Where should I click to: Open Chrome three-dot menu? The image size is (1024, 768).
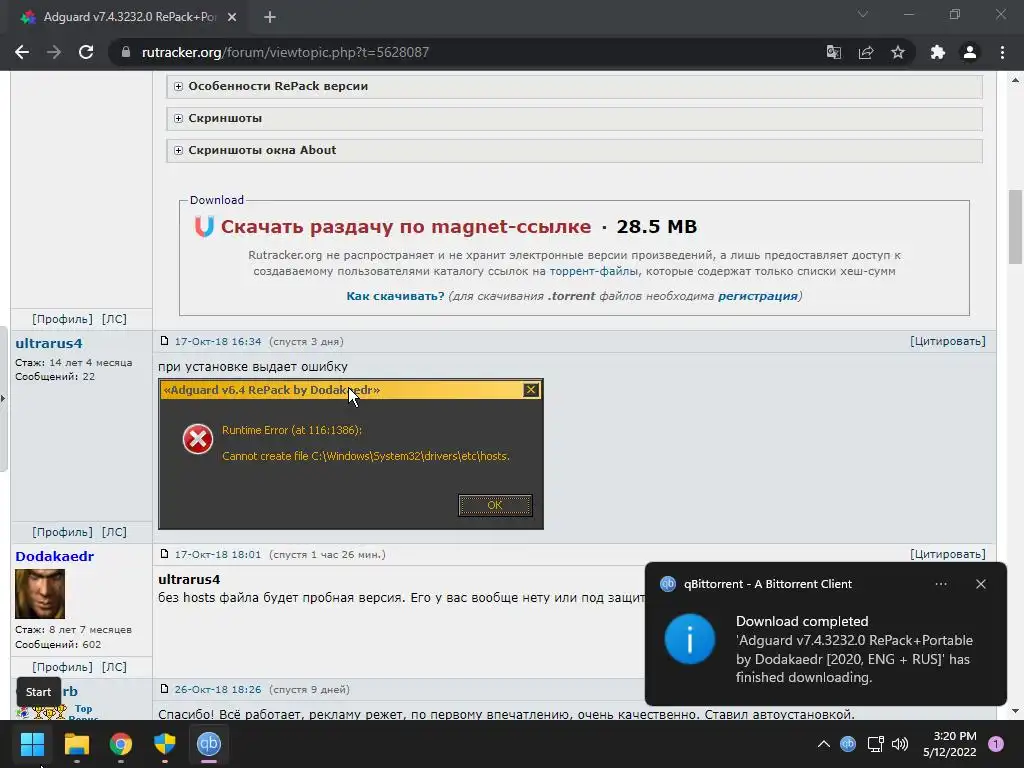pyautogui.click(x=1002, y=52)
